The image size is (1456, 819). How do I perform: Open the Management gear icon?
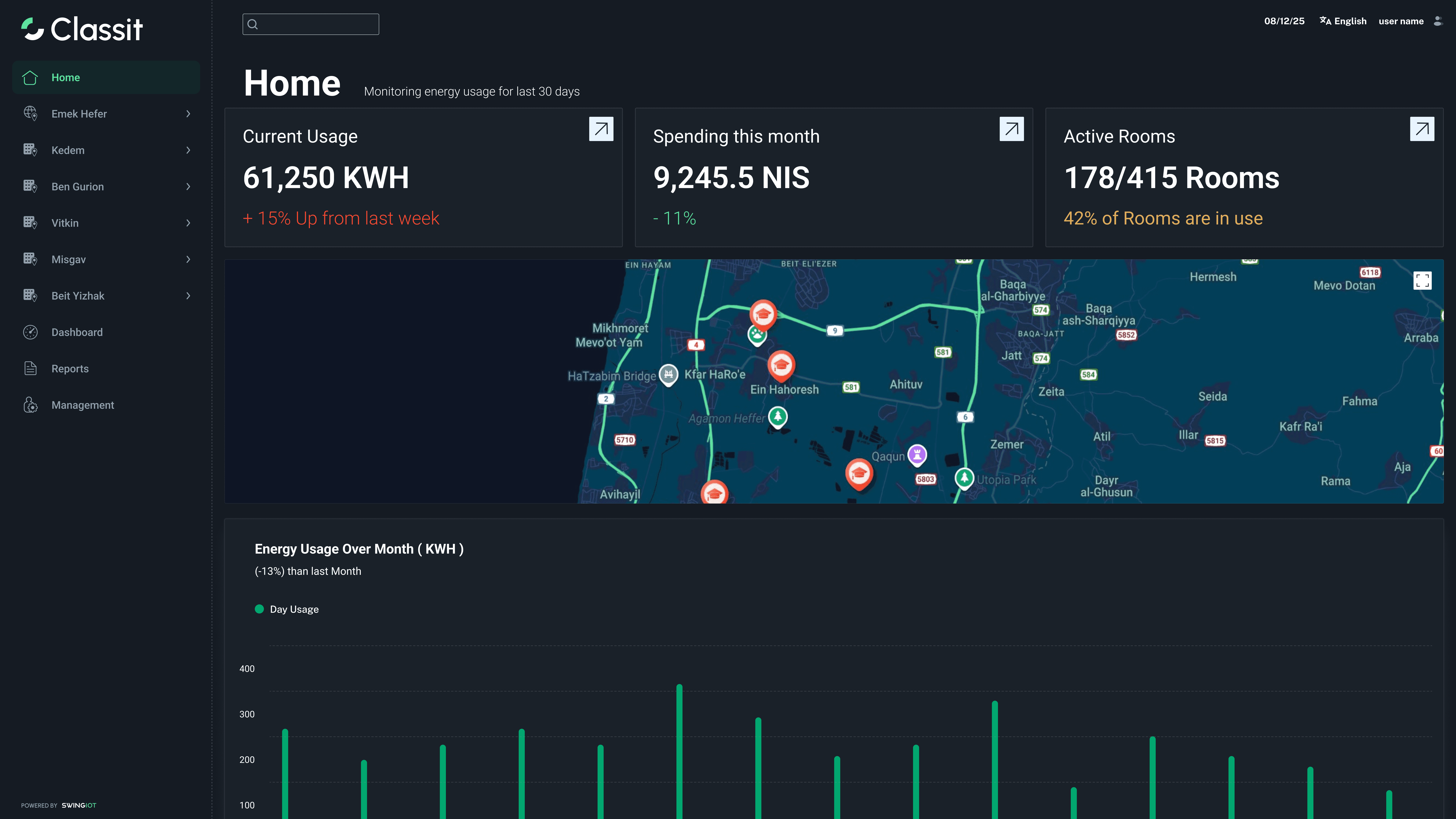(x=30, y=405)
